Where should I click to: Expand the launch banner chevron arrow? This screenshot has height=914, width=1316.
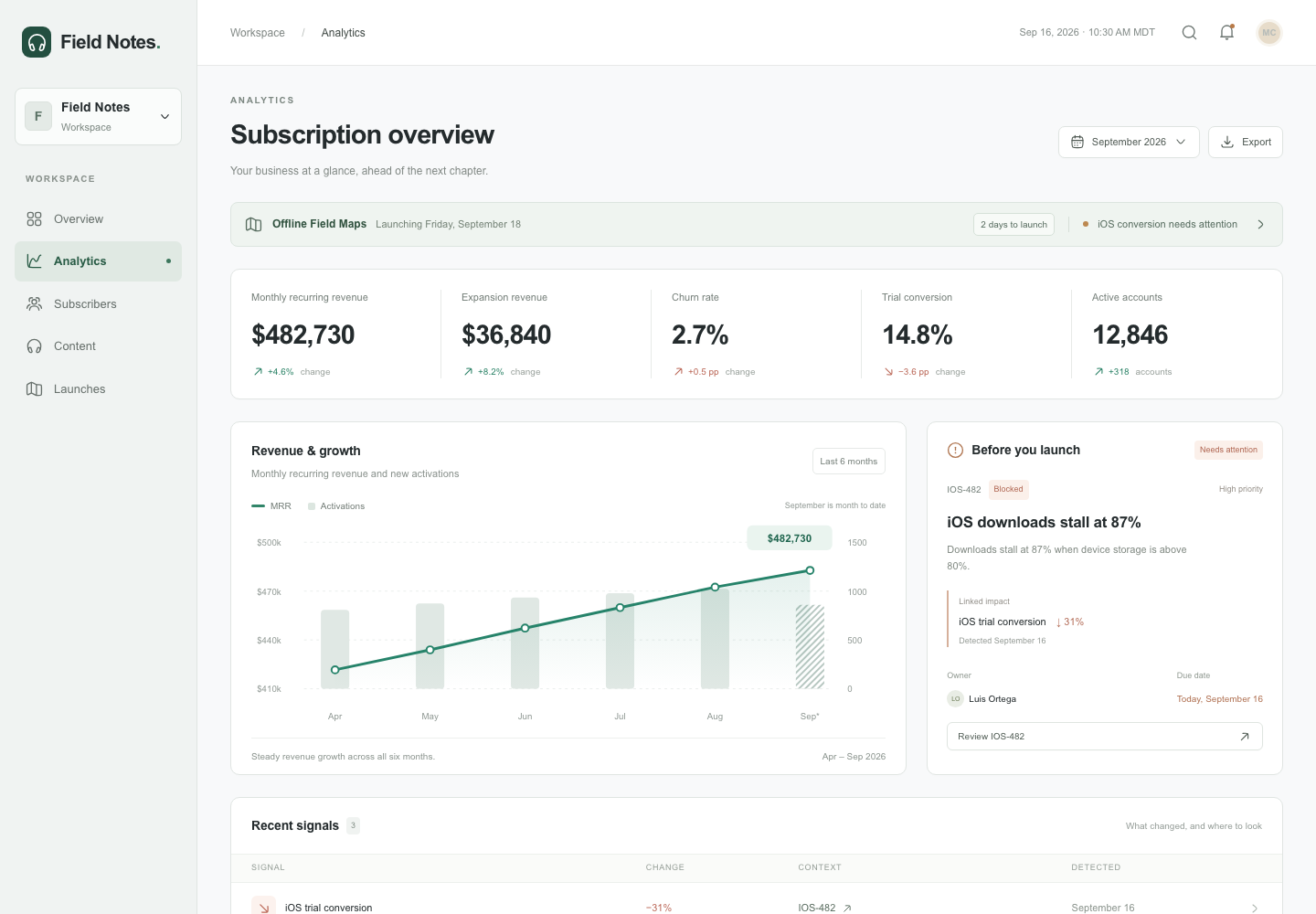click(x=1261, y=225)
